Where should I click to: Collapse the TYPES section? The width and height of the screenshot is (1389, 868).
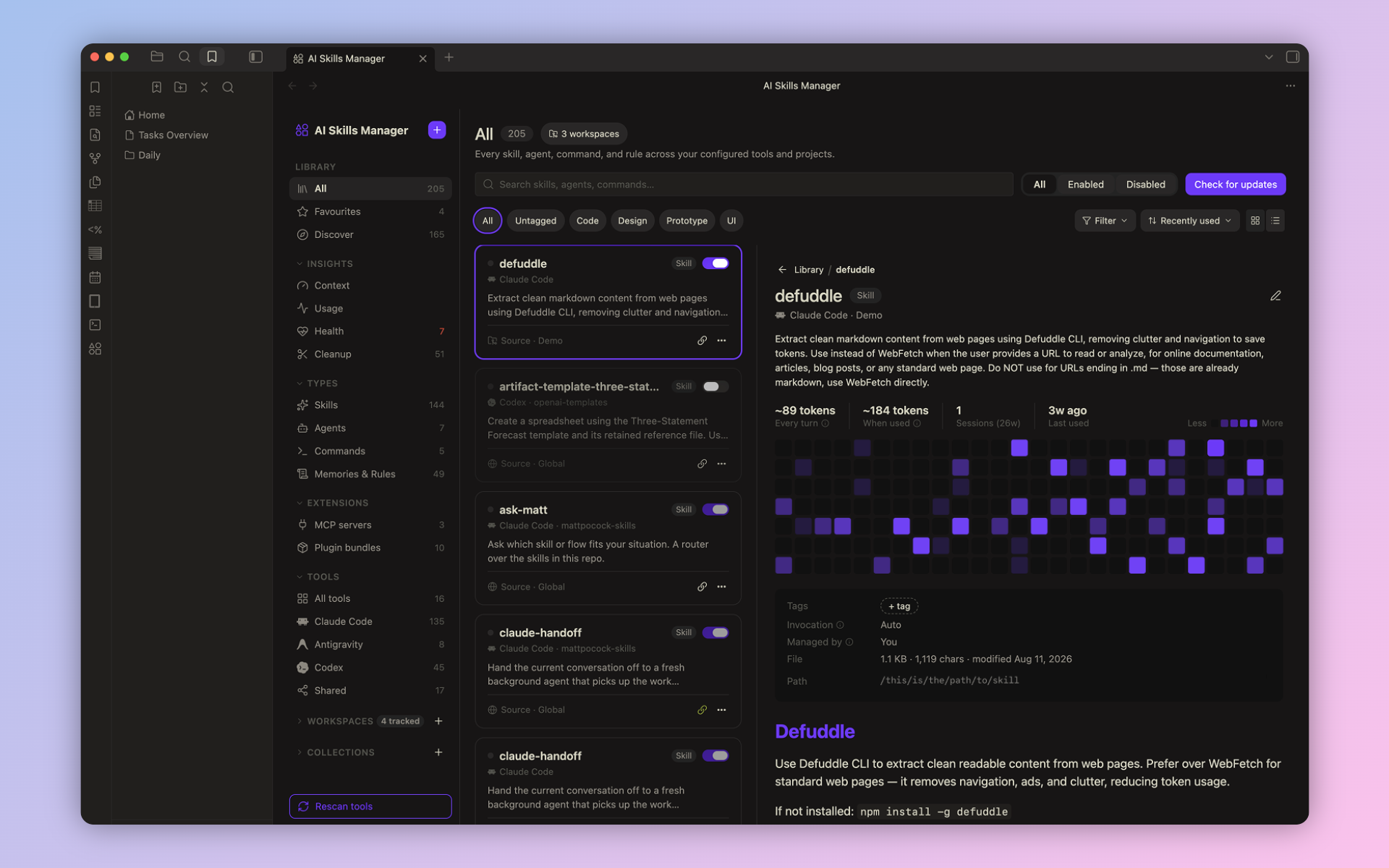tap(317, 383)
